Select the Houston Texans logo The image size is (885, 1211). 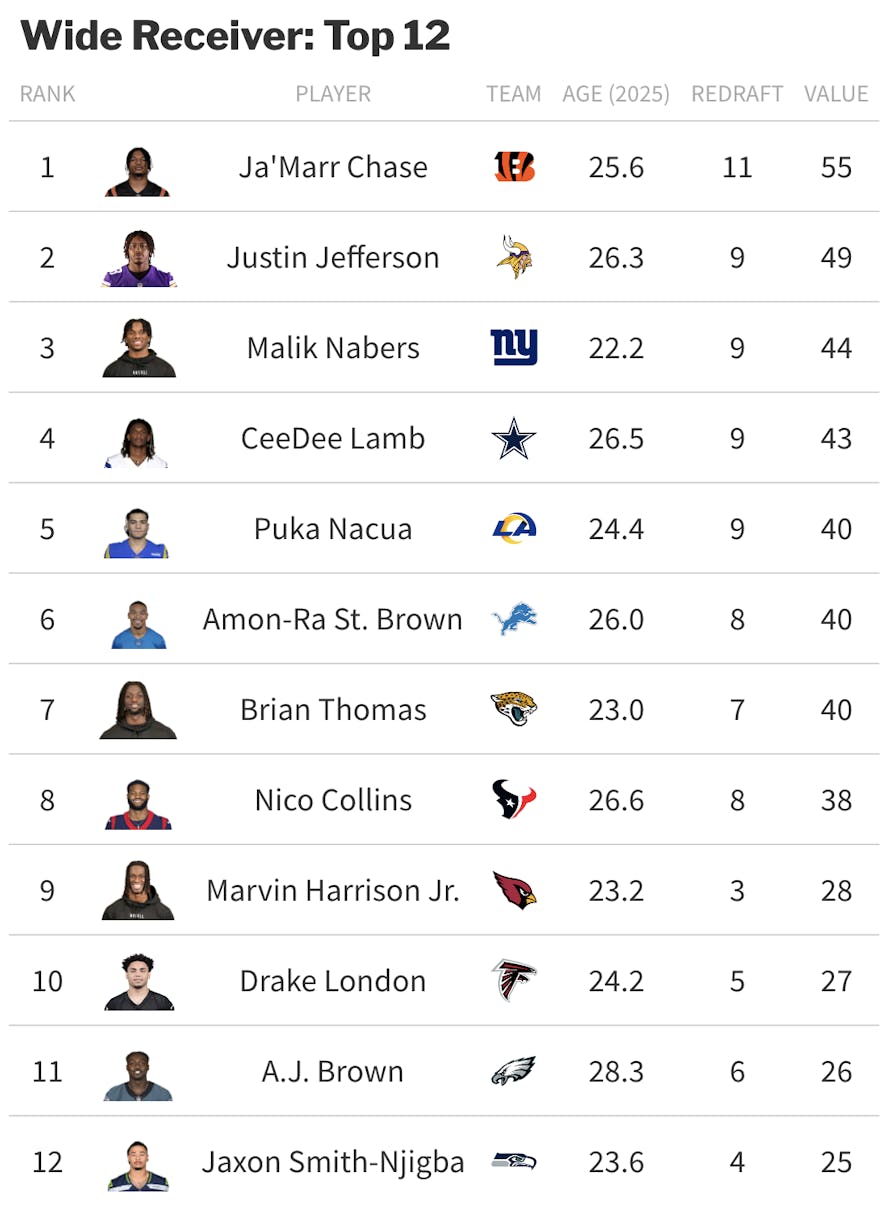(514, 800)
